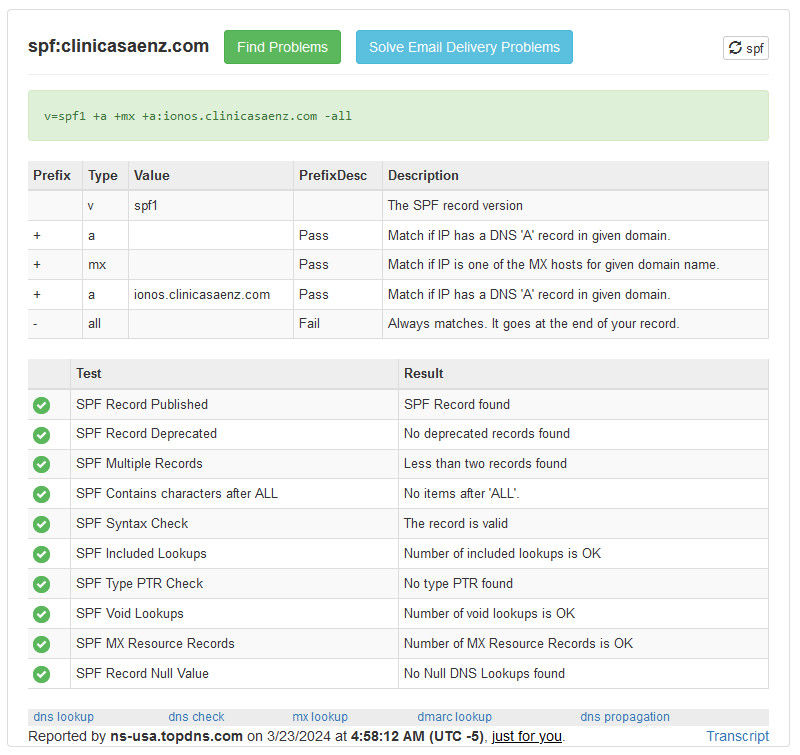This screenshot has width=800, height=755.
Task: Click 'No type PTR found' result
Action: (458, 584)
